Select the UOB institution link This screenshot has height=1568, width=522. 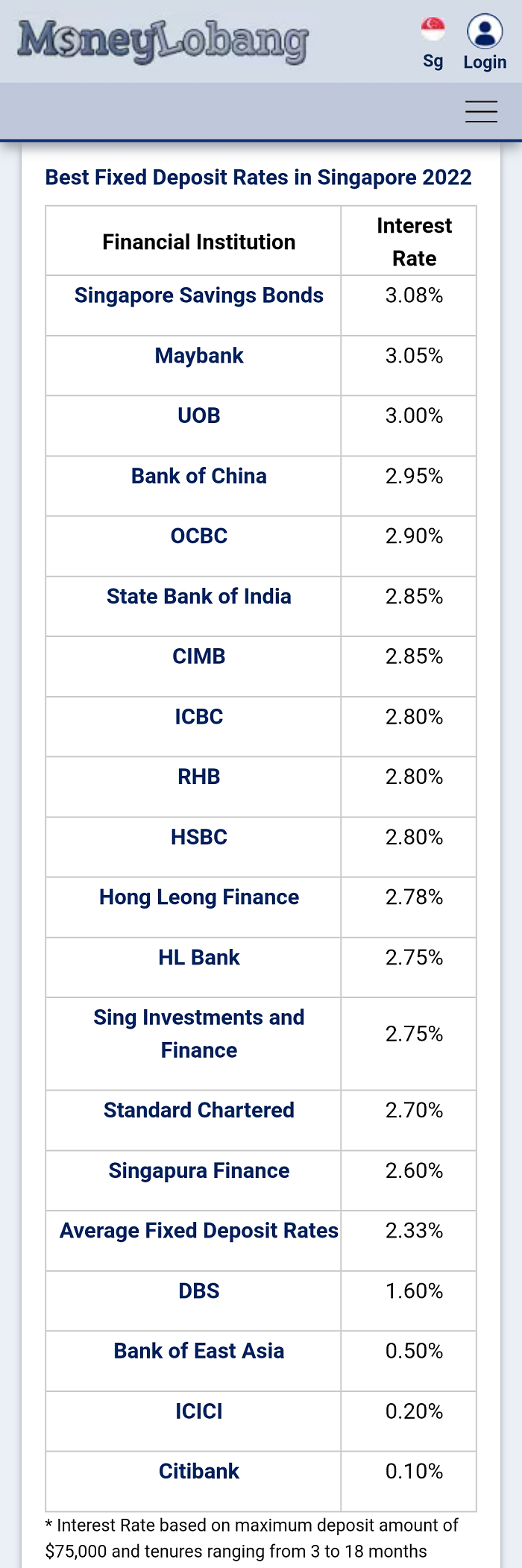point(199,415)
